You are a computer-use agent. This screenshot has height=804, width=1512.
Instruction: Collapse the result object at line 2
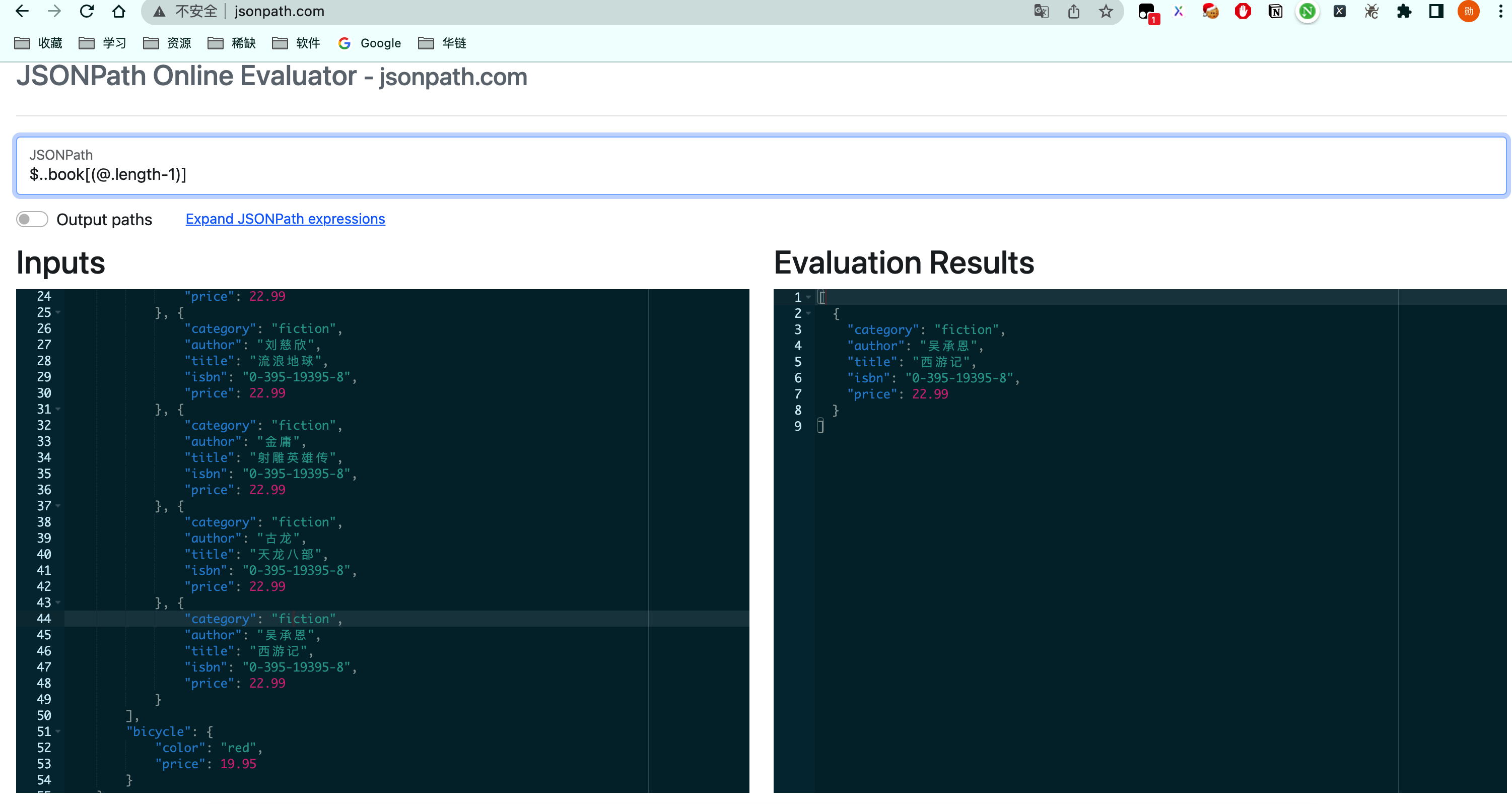[809, 313]
